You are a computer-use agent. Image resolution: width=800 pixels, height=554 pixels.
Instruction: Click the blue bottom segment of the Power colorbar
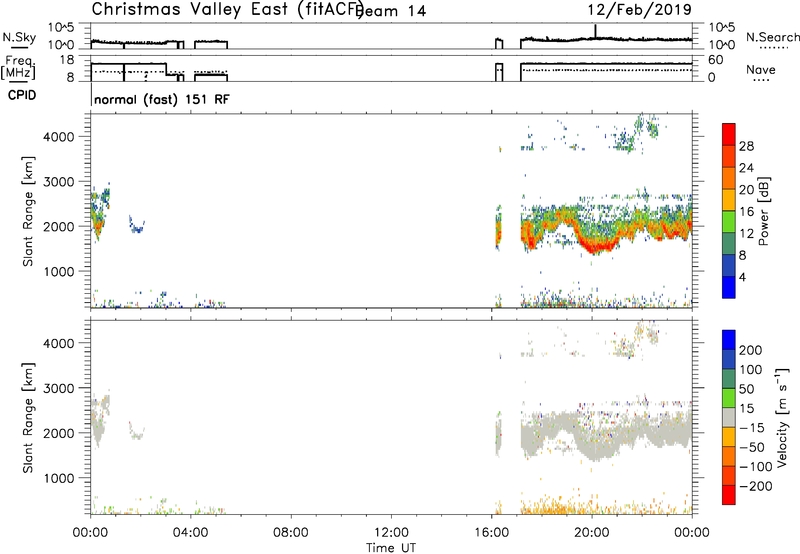click(x=729, y=287)
